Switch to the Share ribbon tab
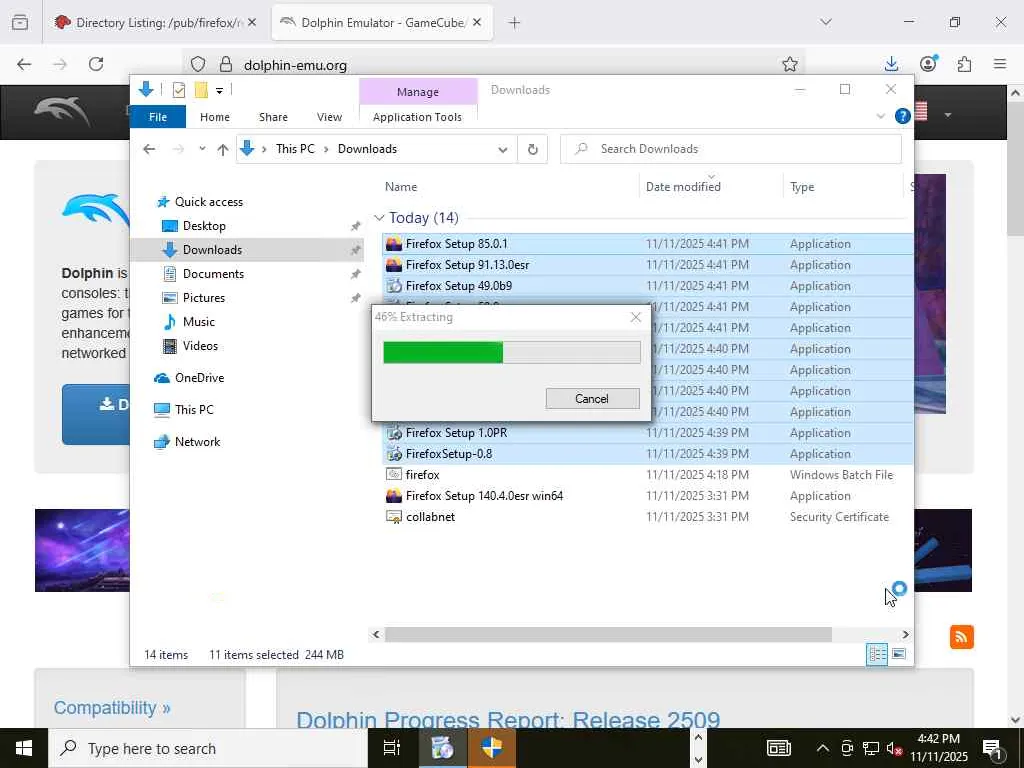Screen dimensions: 1024x768 pyautogui.click(x=273, y=117)
